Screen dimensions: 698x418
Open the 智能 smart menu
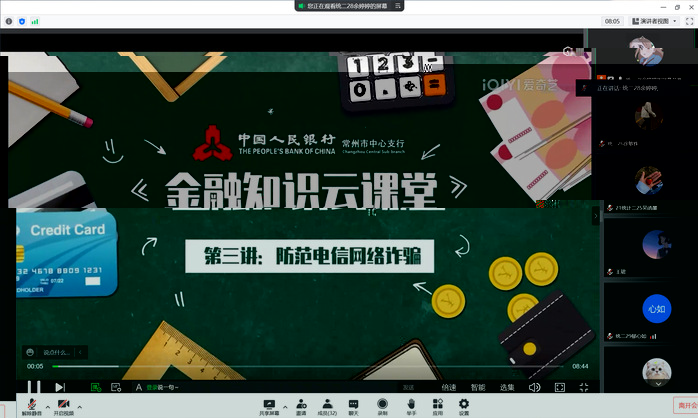pos(478,387)
